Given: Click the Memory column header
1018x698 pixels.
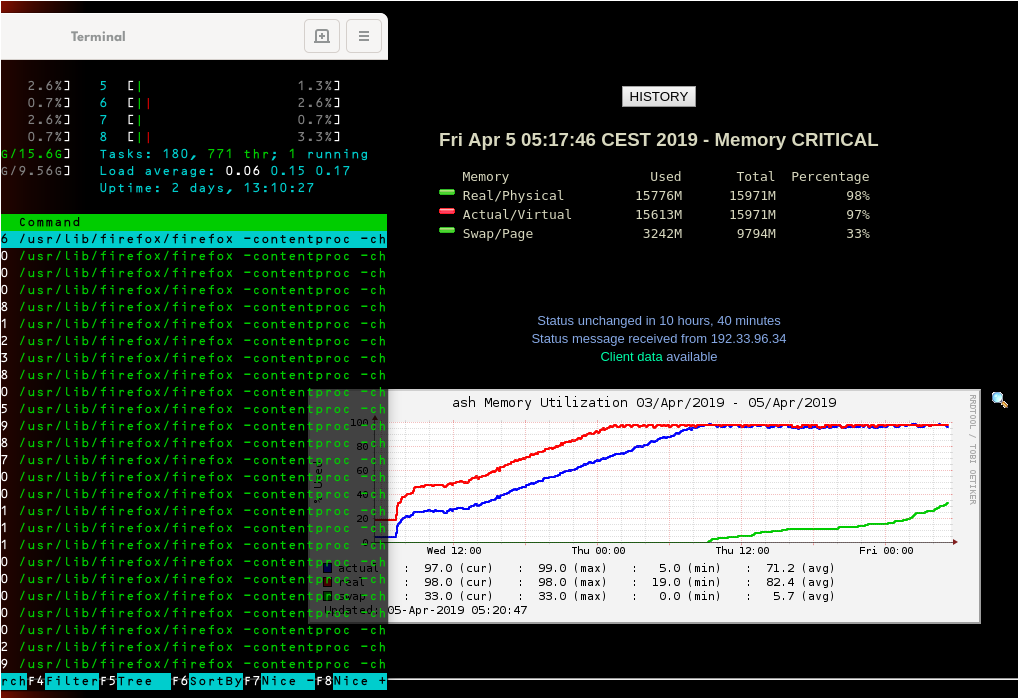Looking at the screenshot, I should tap(486, 177).
